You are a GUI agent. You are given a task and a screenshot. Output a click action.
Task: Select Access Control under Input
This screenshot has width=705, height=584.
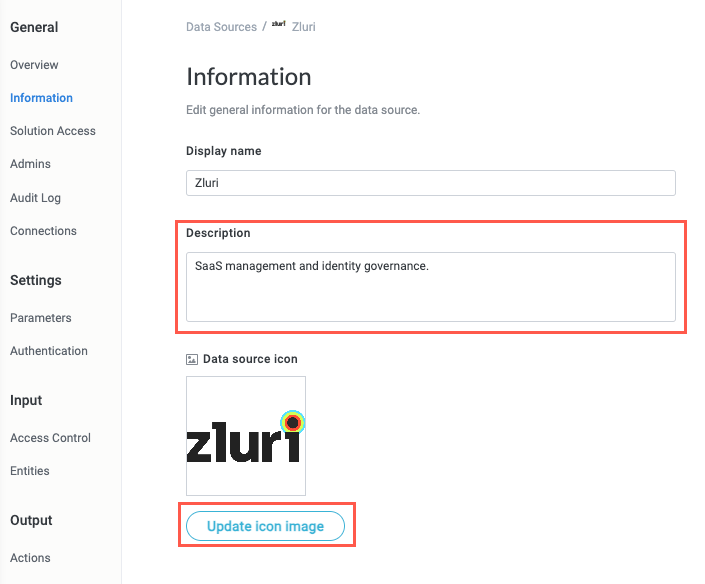tap(50, 438)
